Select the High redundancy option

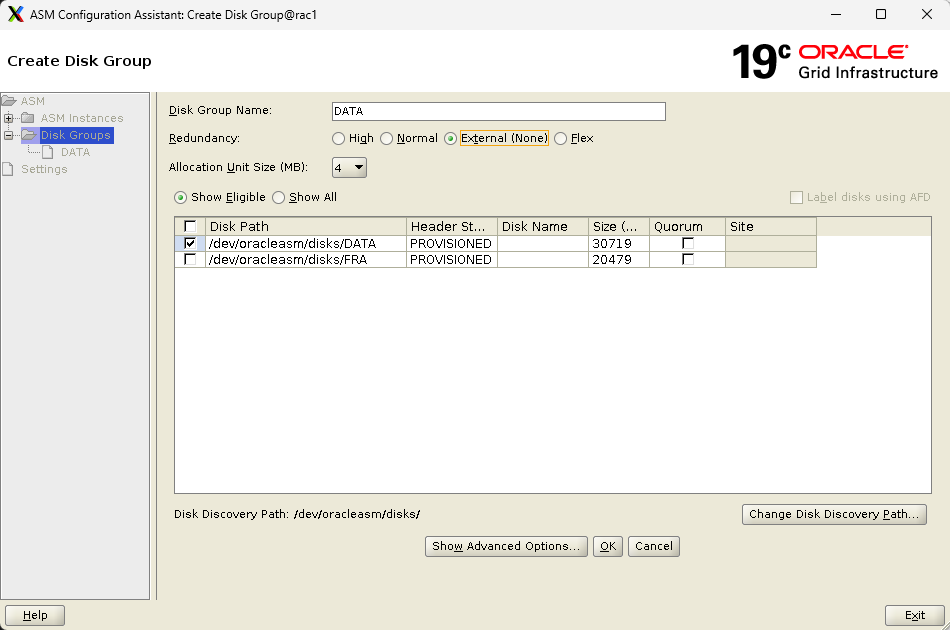(x=339, y=139)
